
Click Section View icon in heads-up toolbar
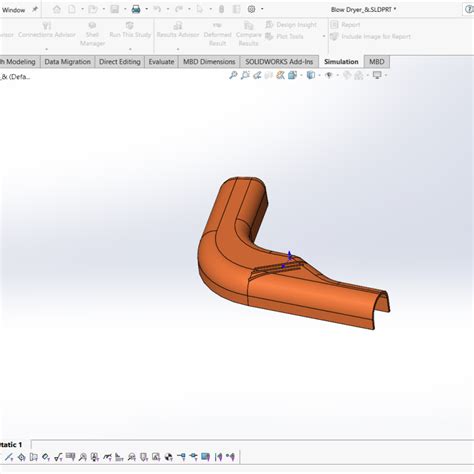(x=269, y=75)
